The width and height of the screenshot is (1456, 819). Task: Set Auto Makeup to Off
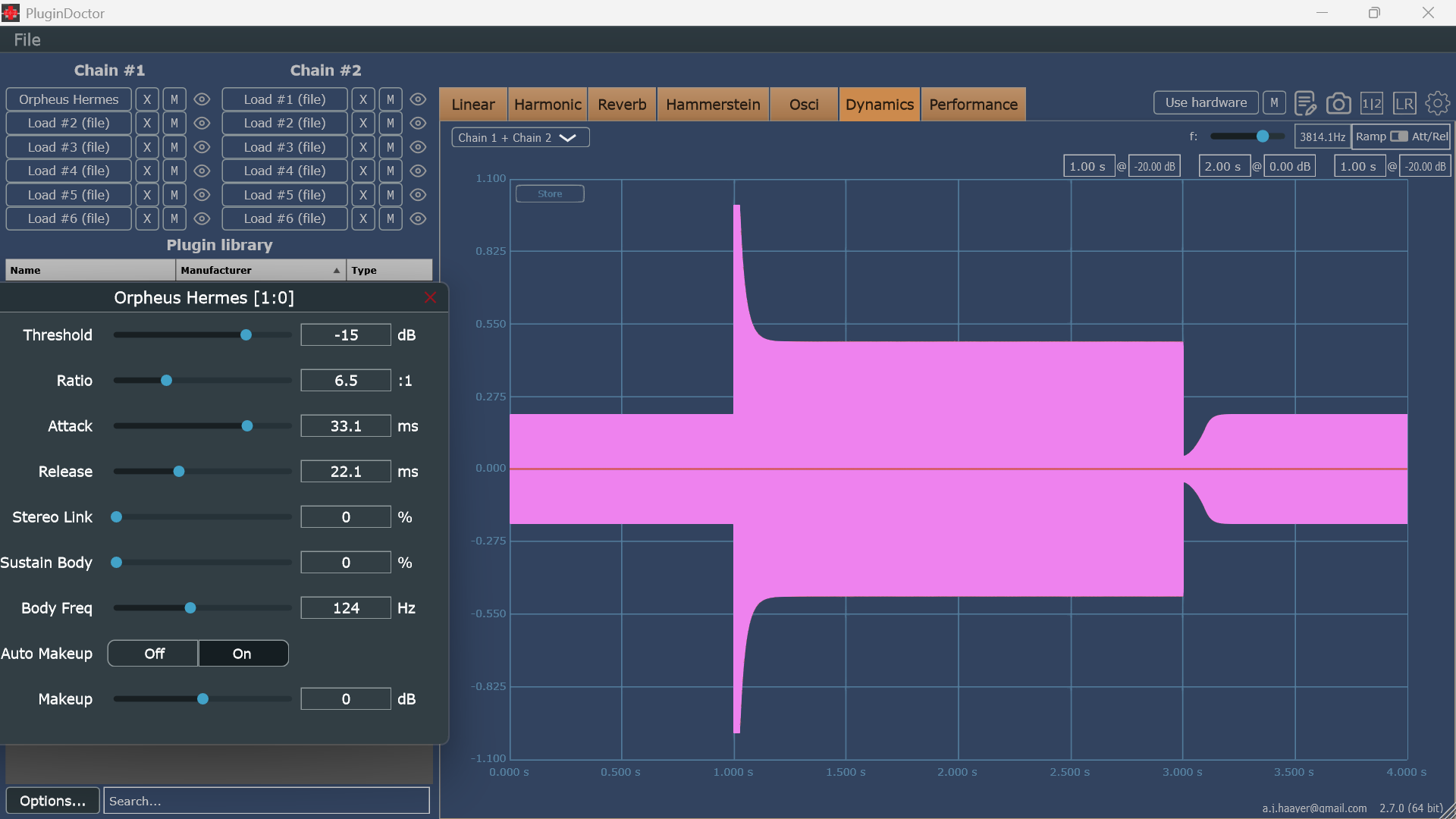(x=154, y=654)
